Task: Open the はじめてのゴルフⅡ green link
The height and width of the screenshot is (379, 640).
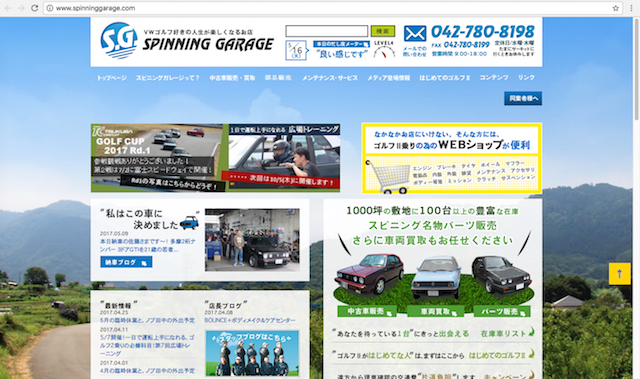Action: 501,355
